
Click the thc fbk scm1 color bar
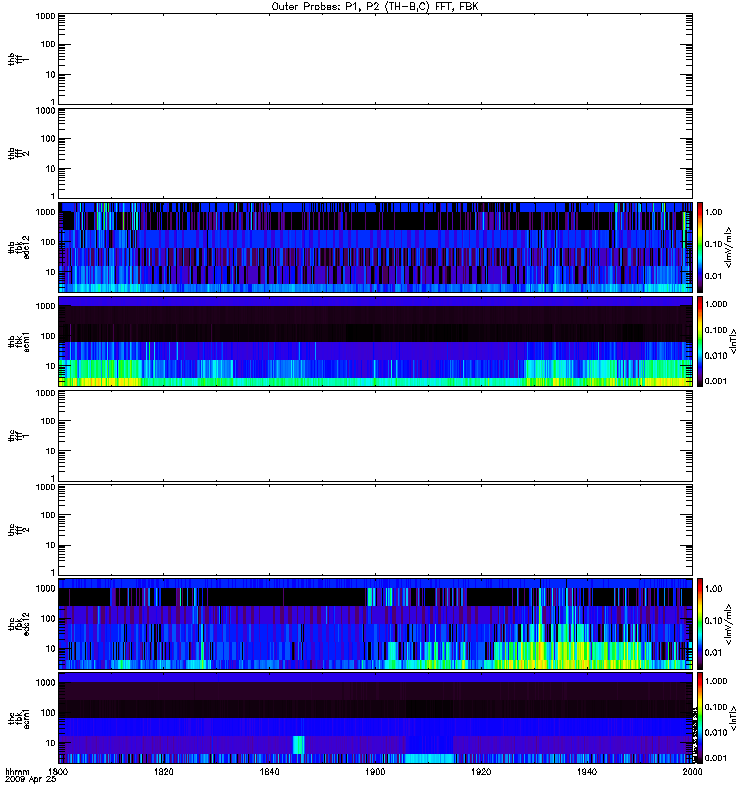(x=700, y=718)
